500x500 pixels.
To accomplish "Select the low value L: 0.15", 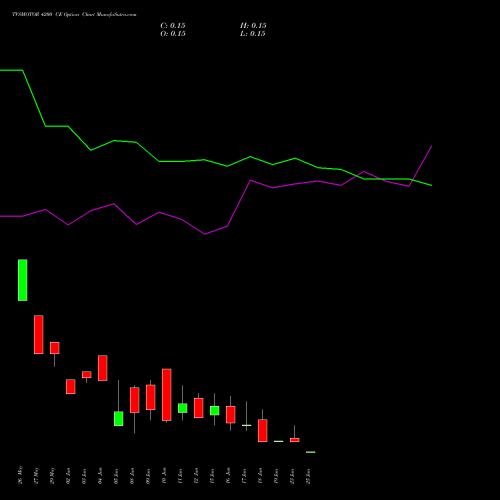I will pyautogui.click(x=253, y=34).
